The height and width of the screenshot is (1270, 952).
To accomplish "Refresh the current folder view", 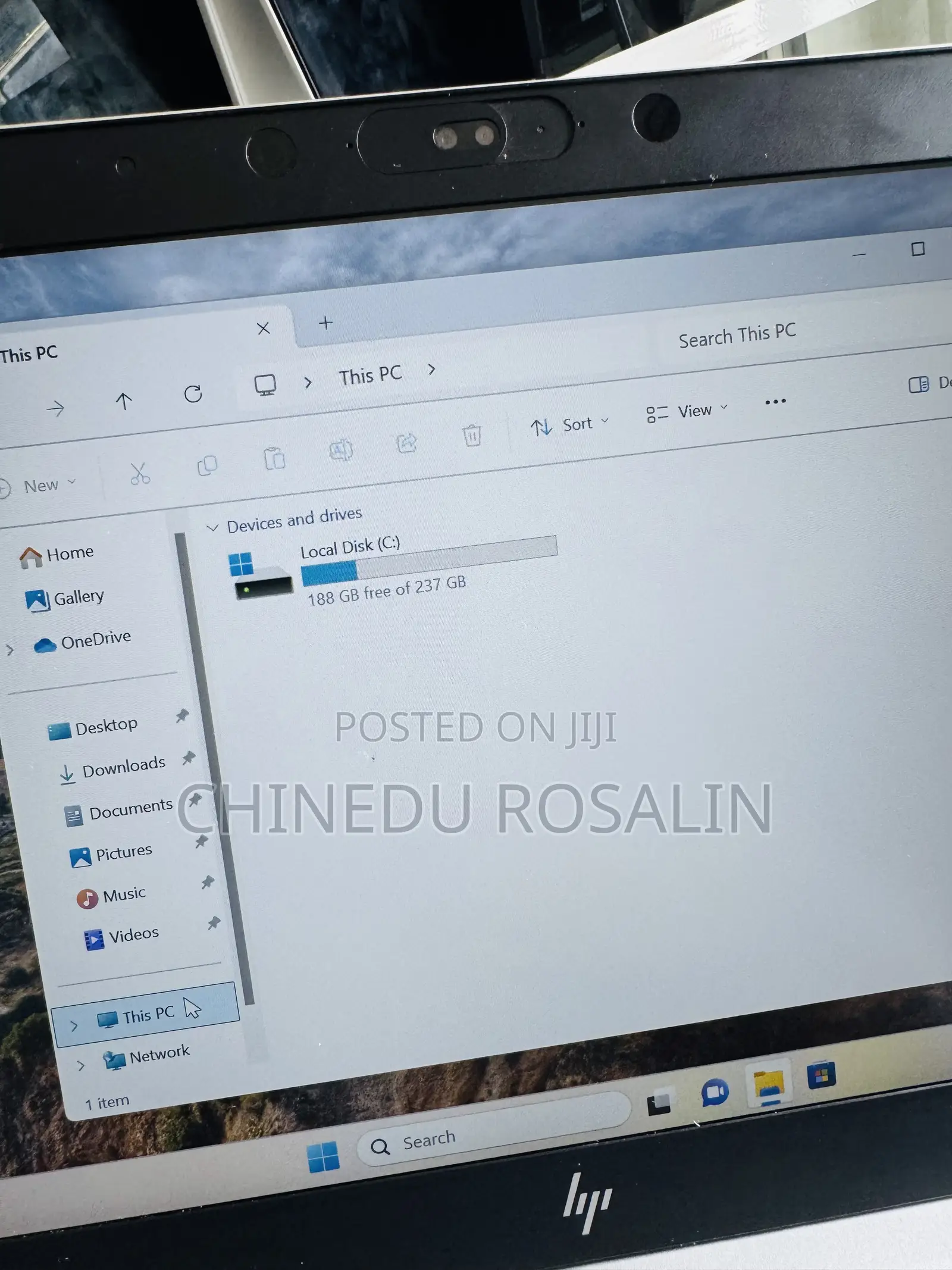I will [x=193, y=393].
